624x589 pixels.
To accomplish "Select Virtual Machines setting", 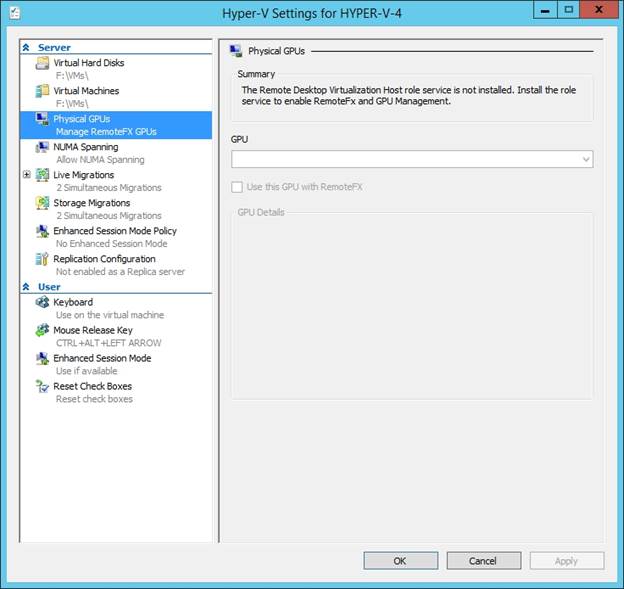I will point(86,91).
